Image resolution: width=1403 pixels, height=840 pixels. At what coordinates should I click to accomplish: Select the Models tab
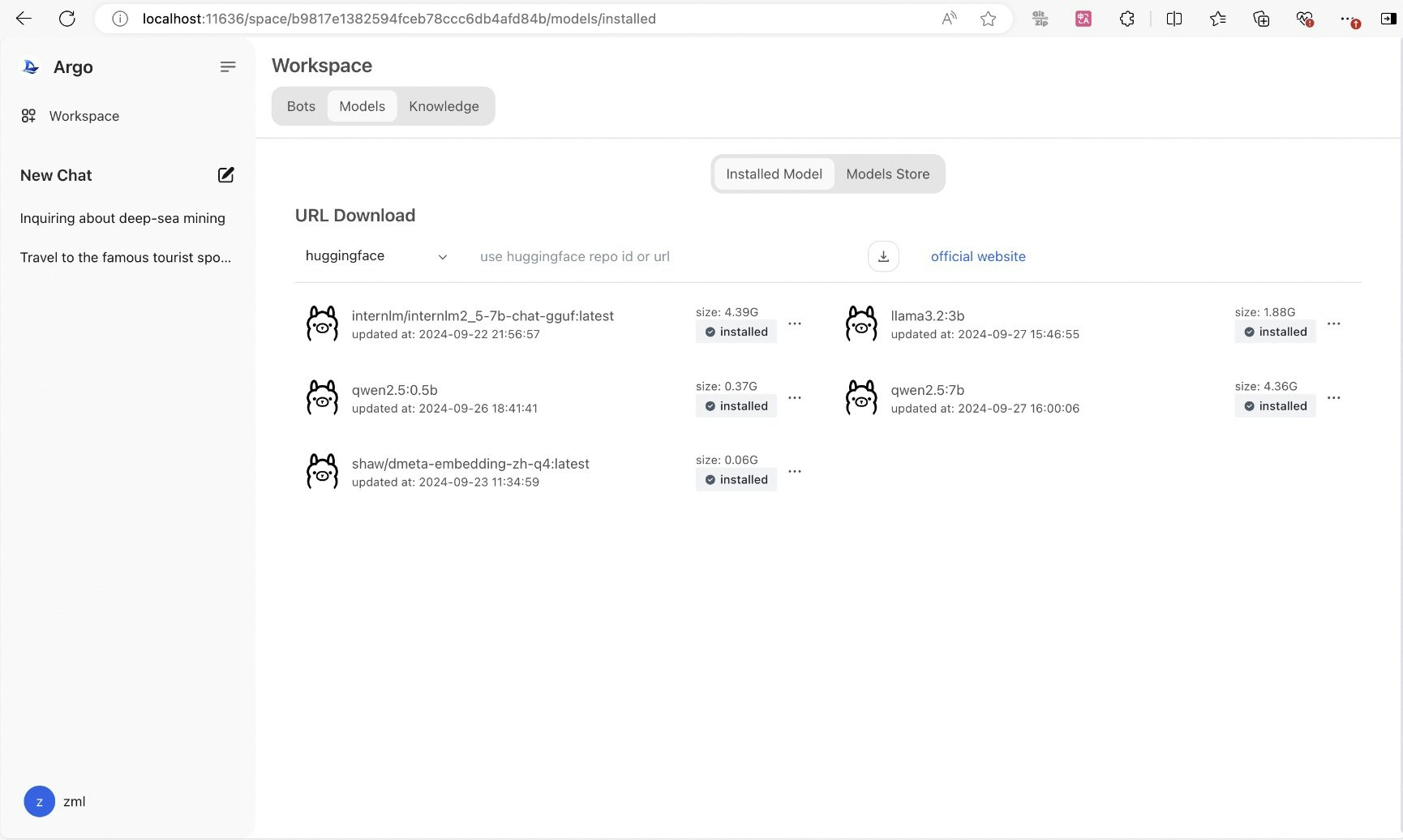[x=362, y=106]
